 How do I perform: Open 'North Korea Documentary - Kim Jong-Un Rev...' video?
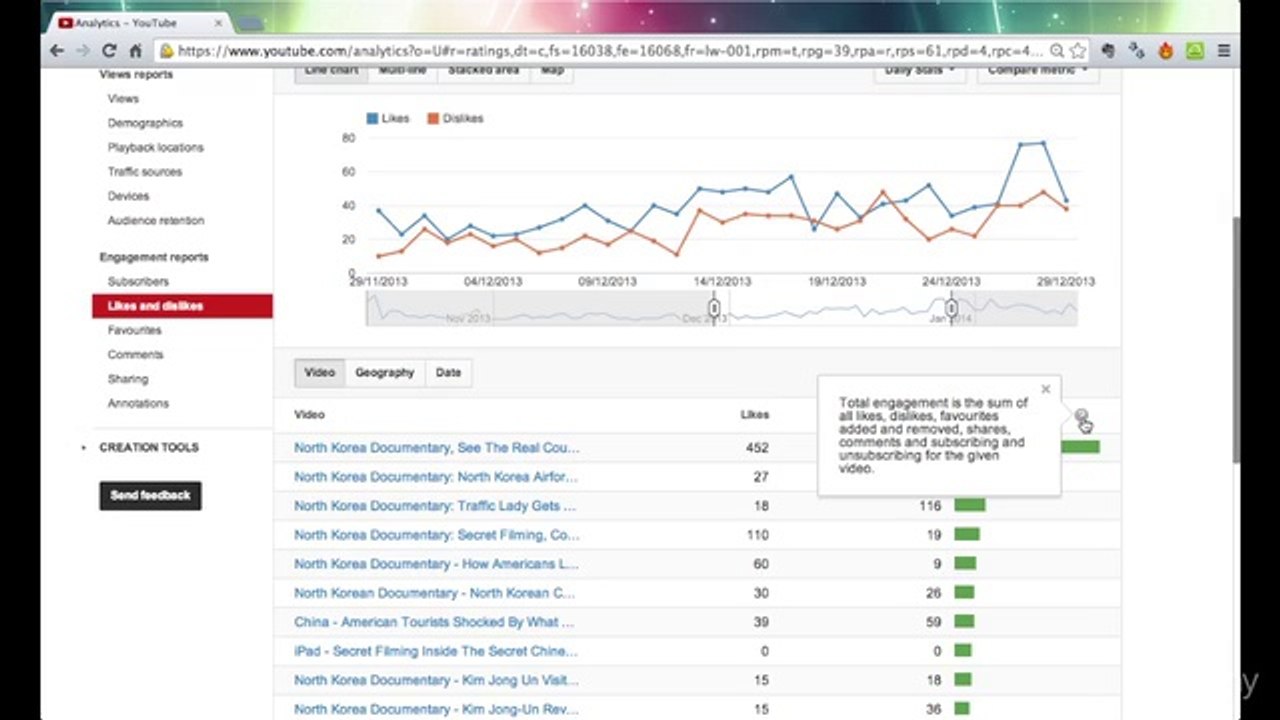tap(436, 709)
